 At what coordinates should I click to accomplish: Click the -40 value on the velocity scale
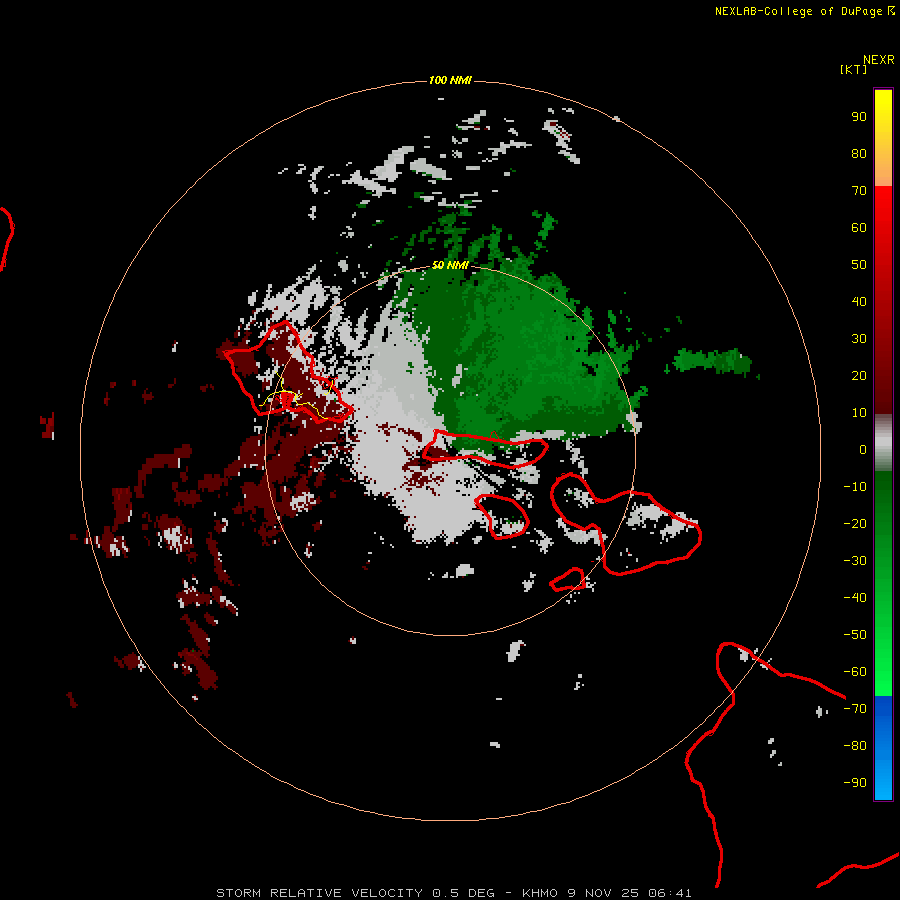click(855, 598)
